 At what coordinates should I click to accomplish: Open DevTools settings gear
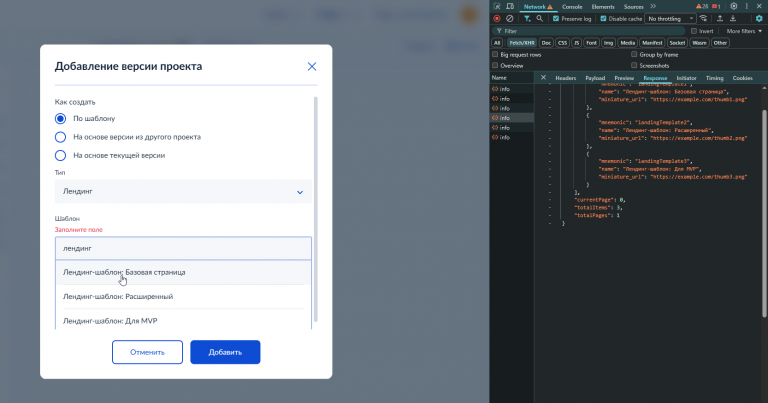coord(733,6)
